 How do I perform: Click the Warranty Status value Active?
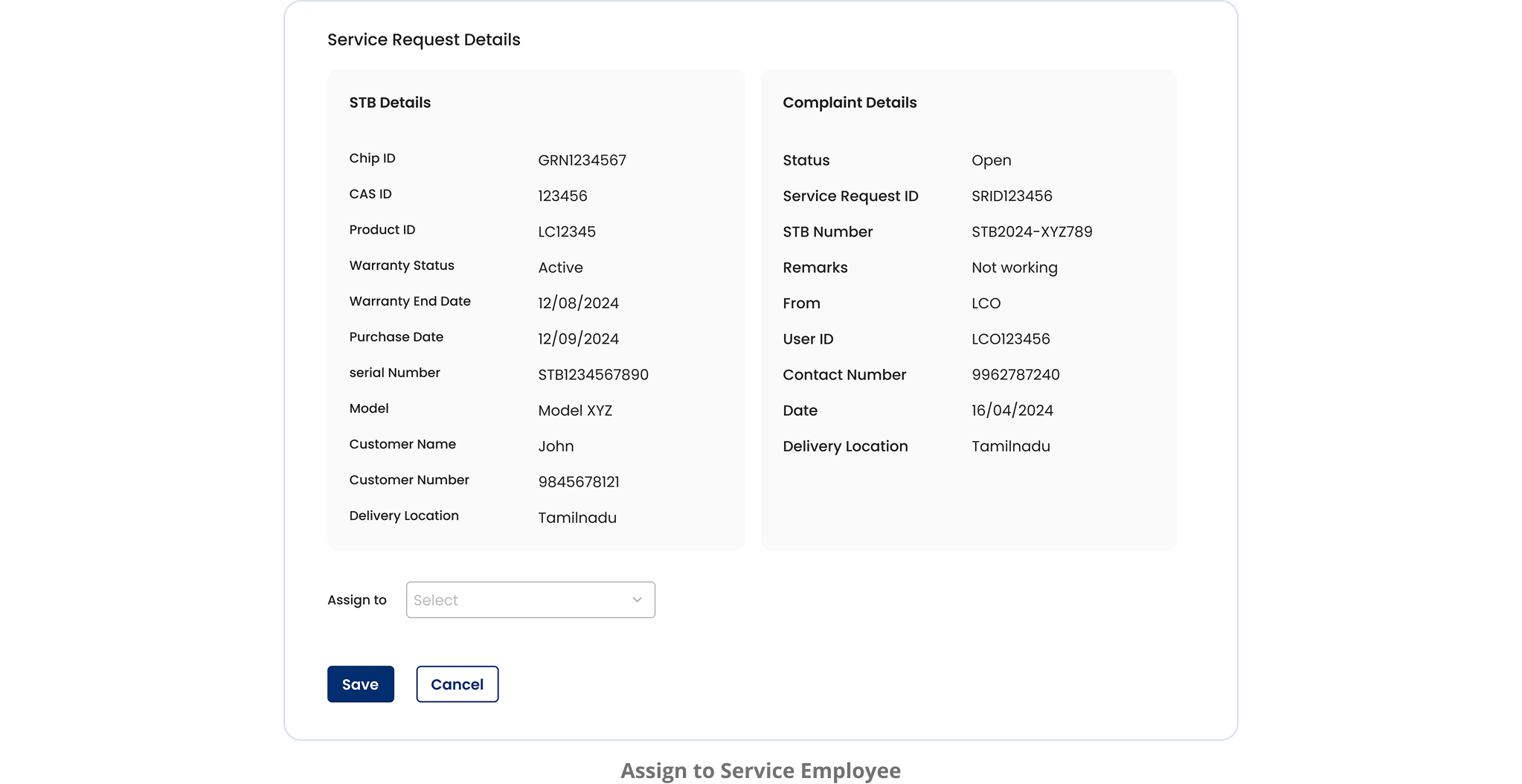point(561,267)
